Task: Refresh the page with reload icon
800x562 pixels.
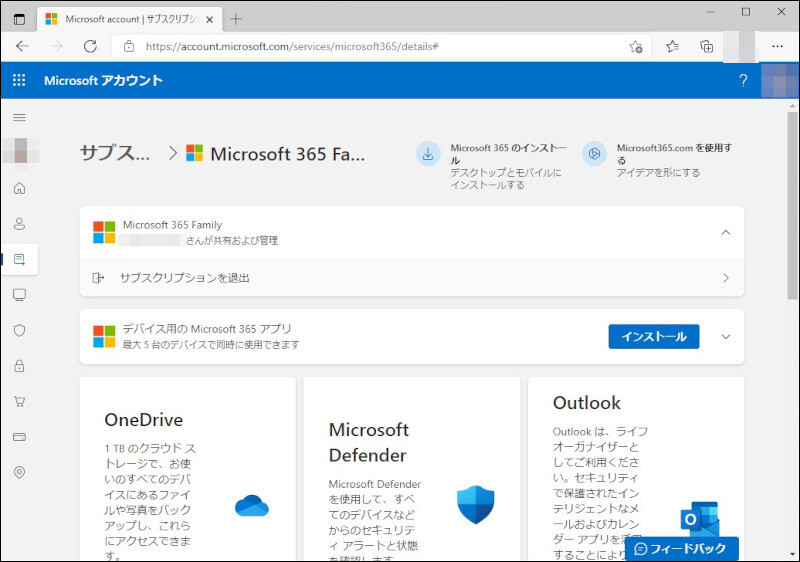Action: (90, 46)
